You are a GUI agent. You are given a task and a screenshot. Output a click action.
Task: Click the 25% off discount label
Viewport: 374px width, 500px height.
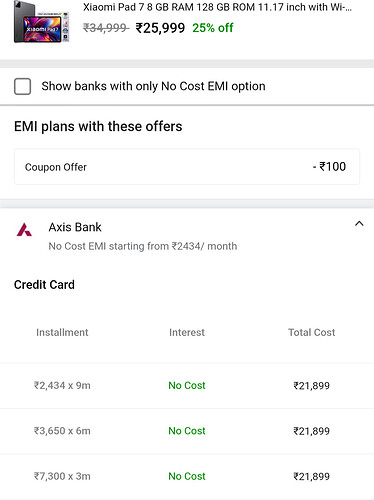pyautogui.click(x=213, y=28)
